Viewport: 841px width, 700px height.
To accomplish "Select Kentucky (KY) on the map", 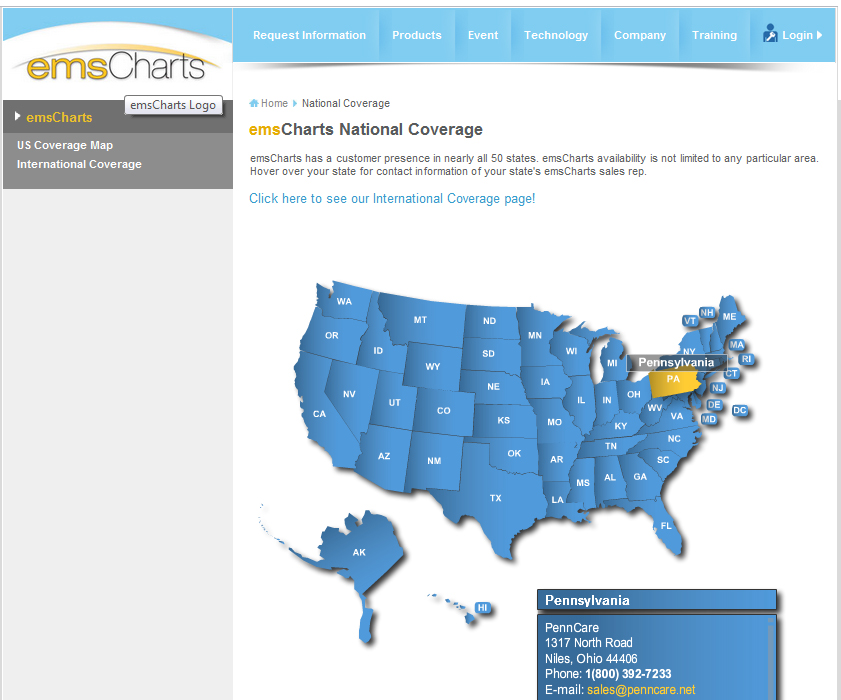I will pyautogui.click(x=621, y=426).
